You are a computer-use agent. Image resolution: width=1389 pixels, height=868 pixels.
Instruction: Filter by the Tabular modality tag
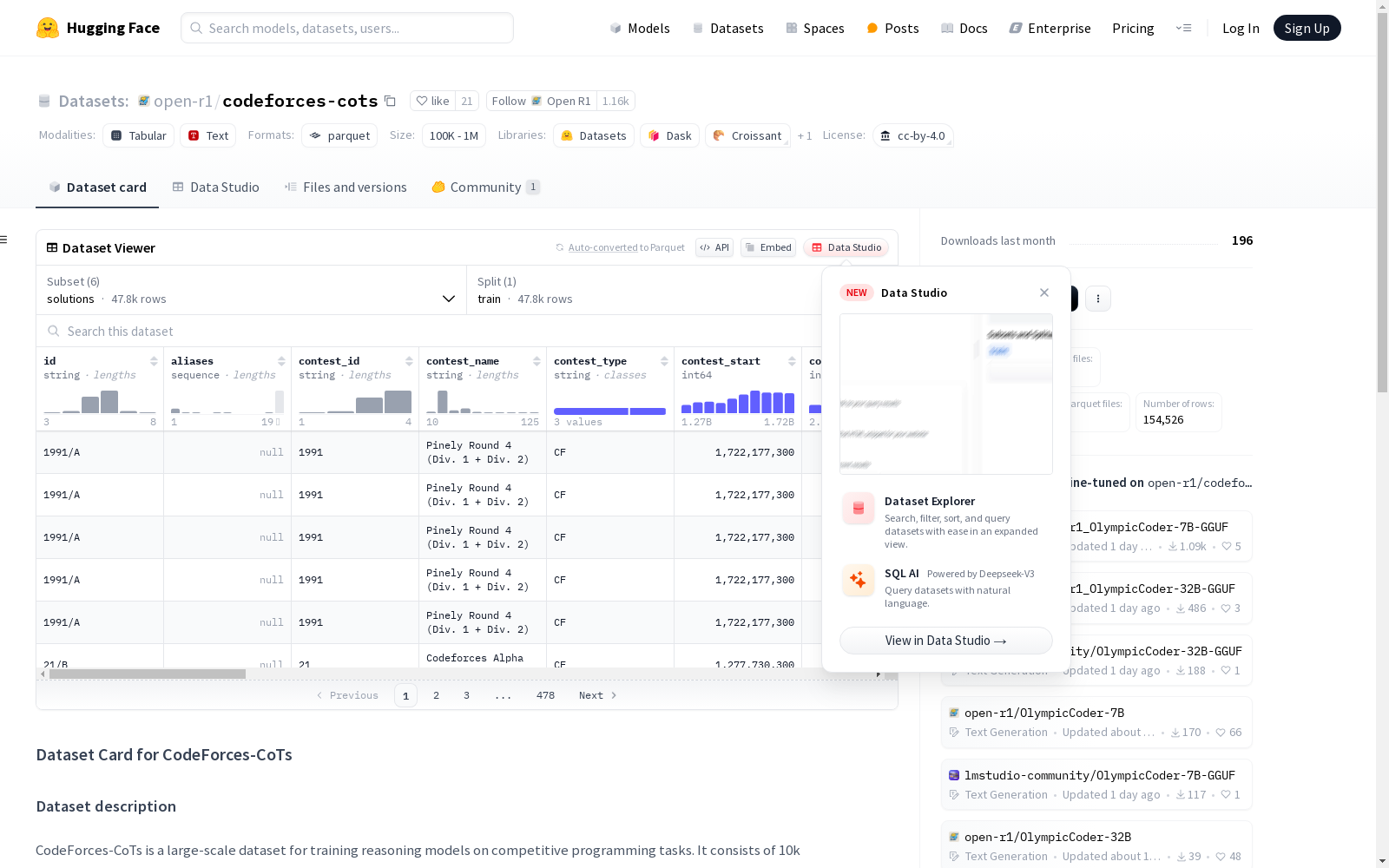click(x=139, y=135)
